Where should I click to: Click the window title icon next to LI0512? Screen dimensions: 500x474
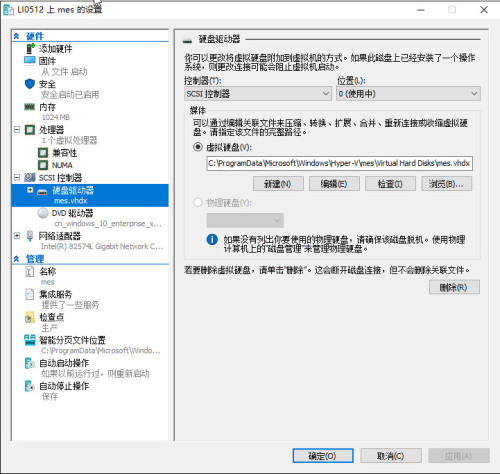click(8, 10)
